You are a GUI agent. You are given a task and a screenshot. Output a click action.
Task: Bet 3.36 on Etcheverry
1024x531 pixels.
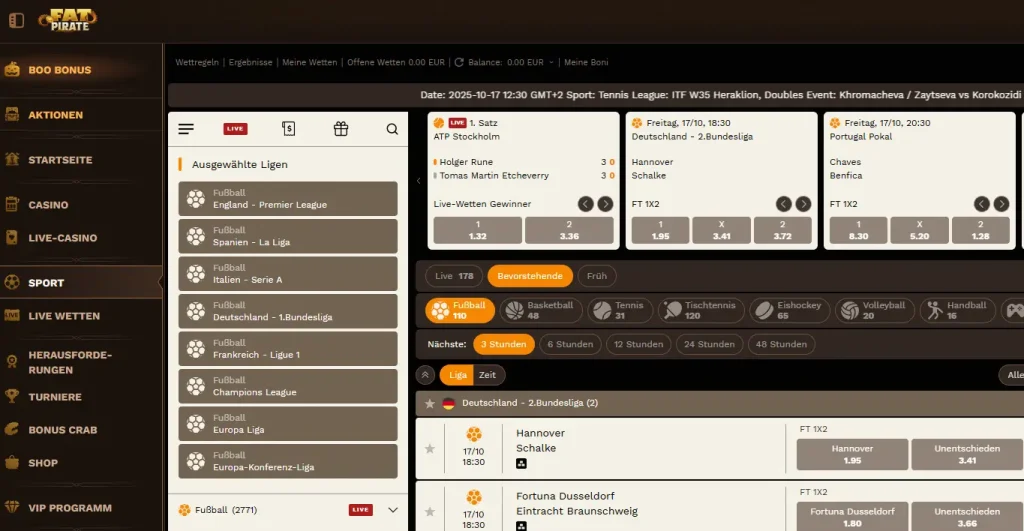[x=569, y=230]
